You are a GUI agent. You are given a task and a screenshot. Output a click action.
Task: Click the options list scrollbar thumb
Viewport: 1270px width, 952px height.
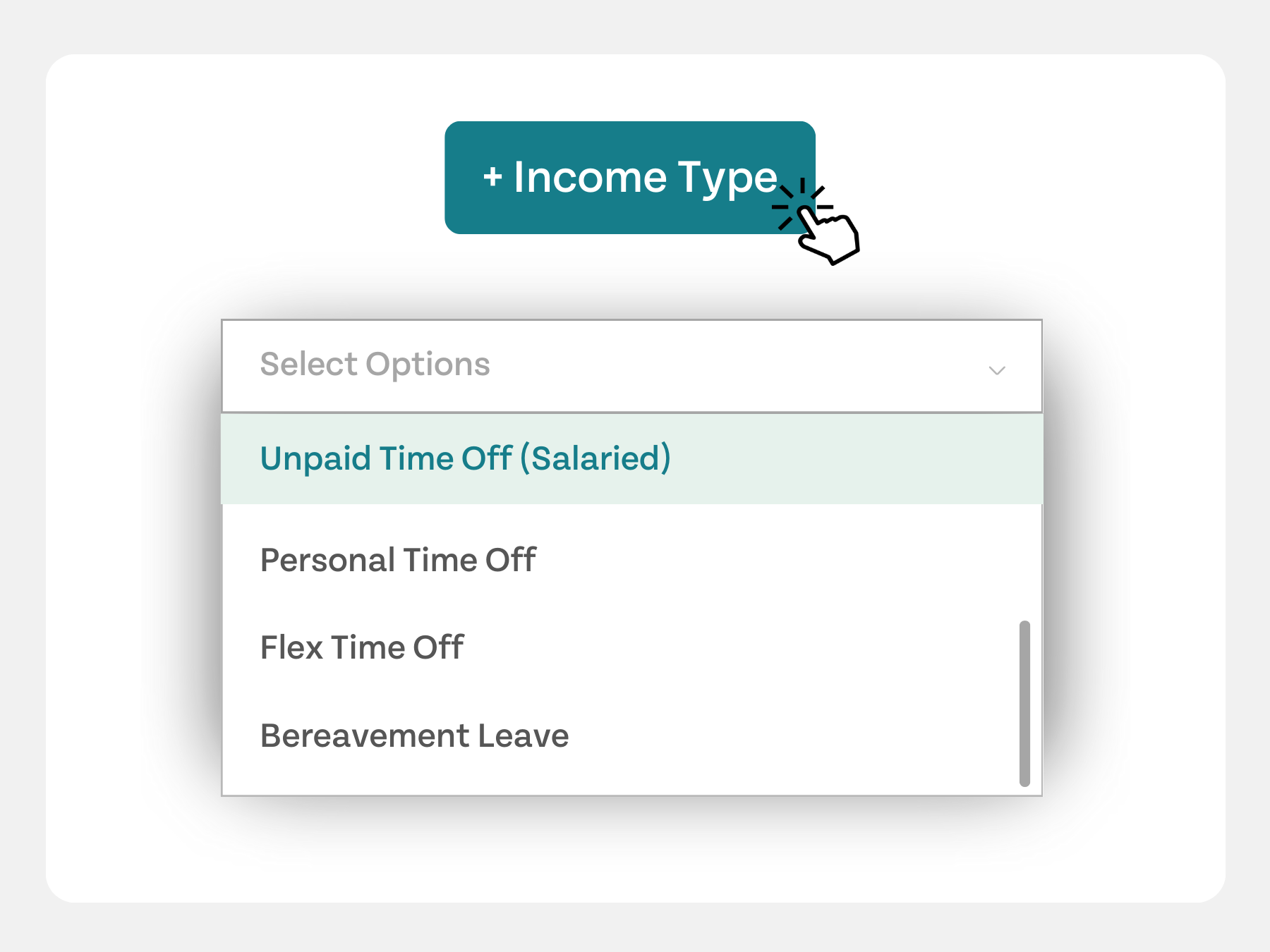click(x=1024, y=703)
